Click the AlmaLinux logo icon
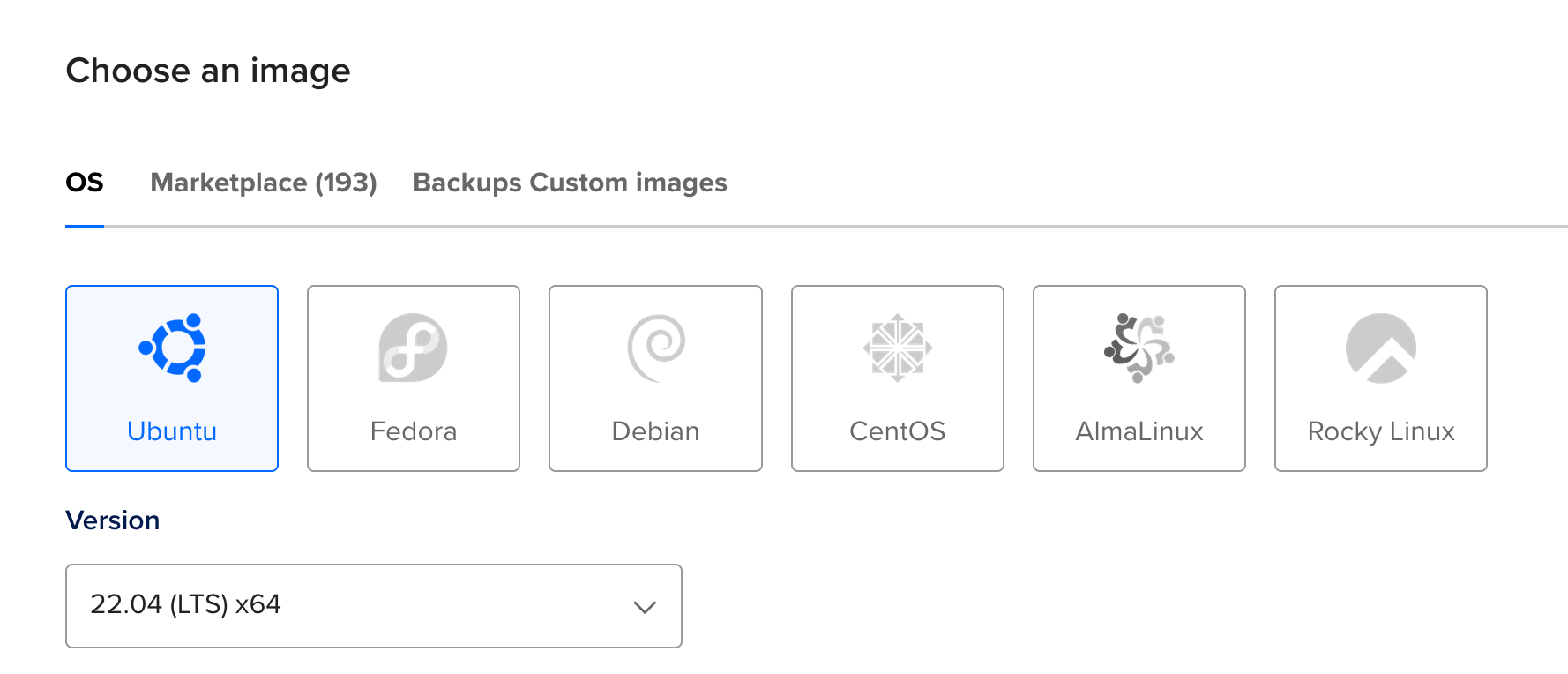Viewport: 1568px width, 674px height. [x=1139, y=348]
